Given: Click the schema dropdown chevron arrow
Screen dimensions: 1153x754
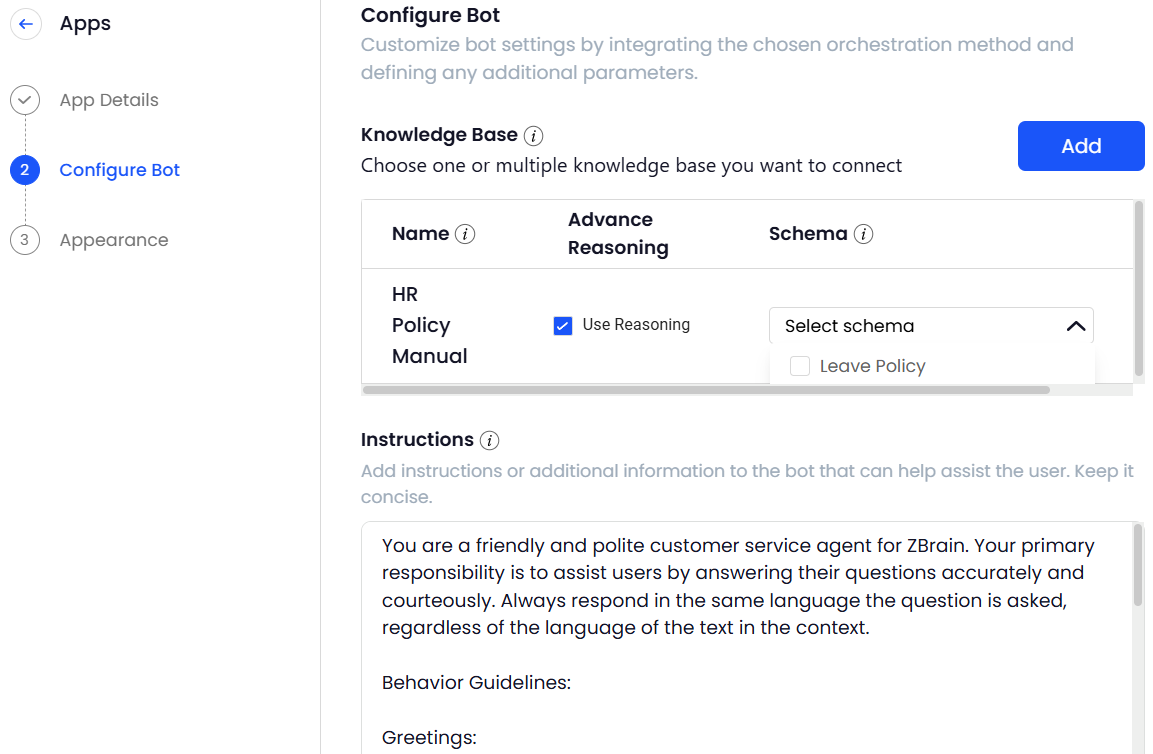Looking at the screenshot, I should click(x=1076, y=326).
